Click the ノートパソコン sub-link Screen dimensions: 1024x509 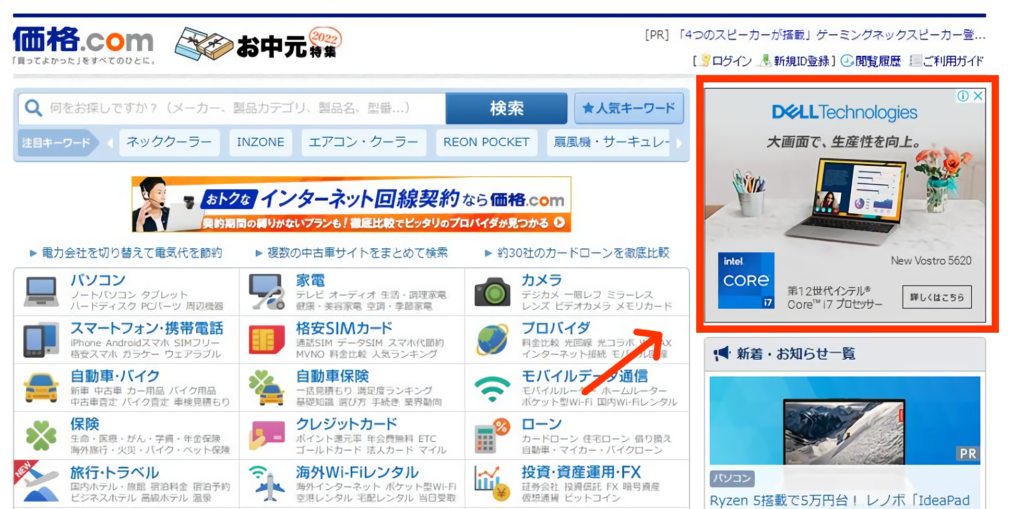[101, 295]
